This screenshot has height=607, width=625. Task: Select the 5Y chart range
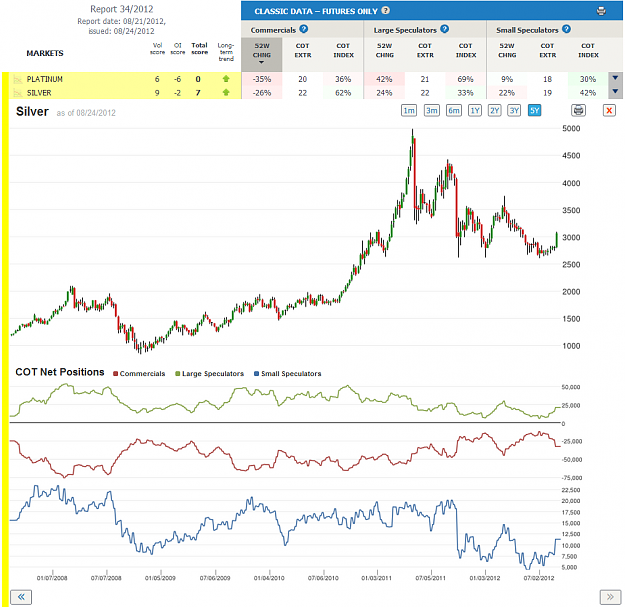pos(534,110)
